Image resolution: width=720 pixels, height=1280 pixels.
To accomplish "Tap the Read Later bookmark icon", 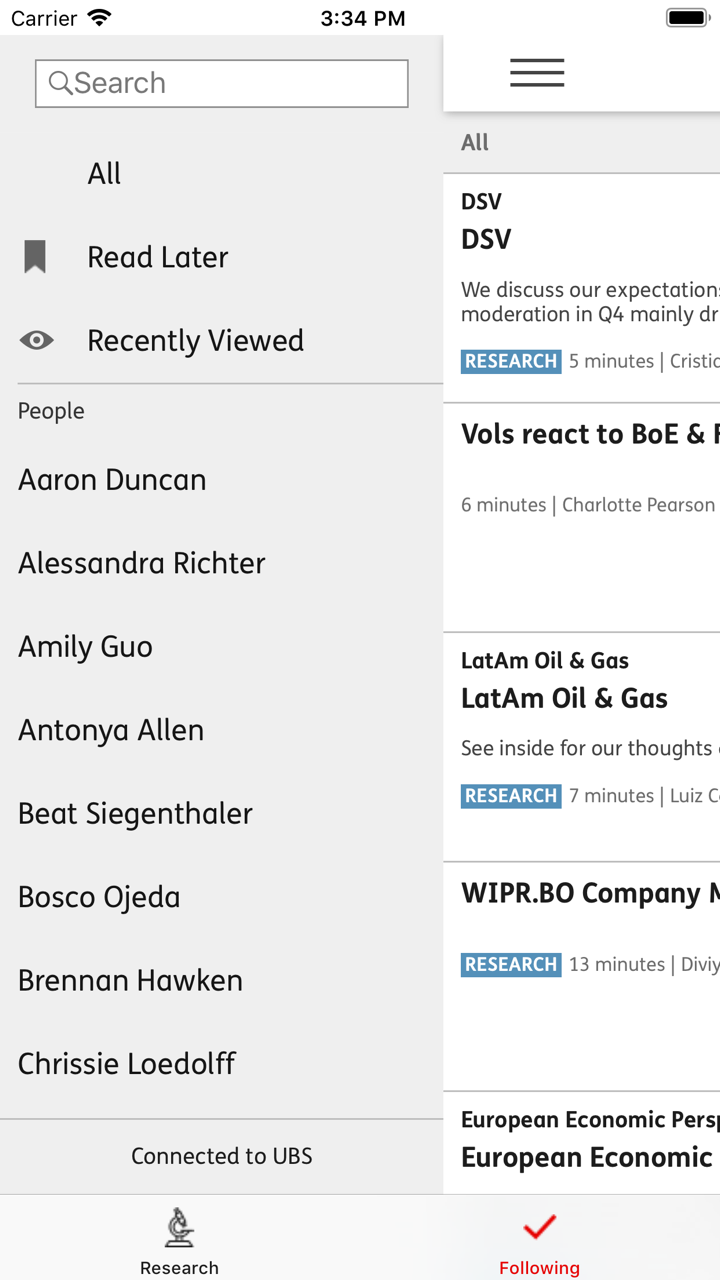I will click(35, 257).
